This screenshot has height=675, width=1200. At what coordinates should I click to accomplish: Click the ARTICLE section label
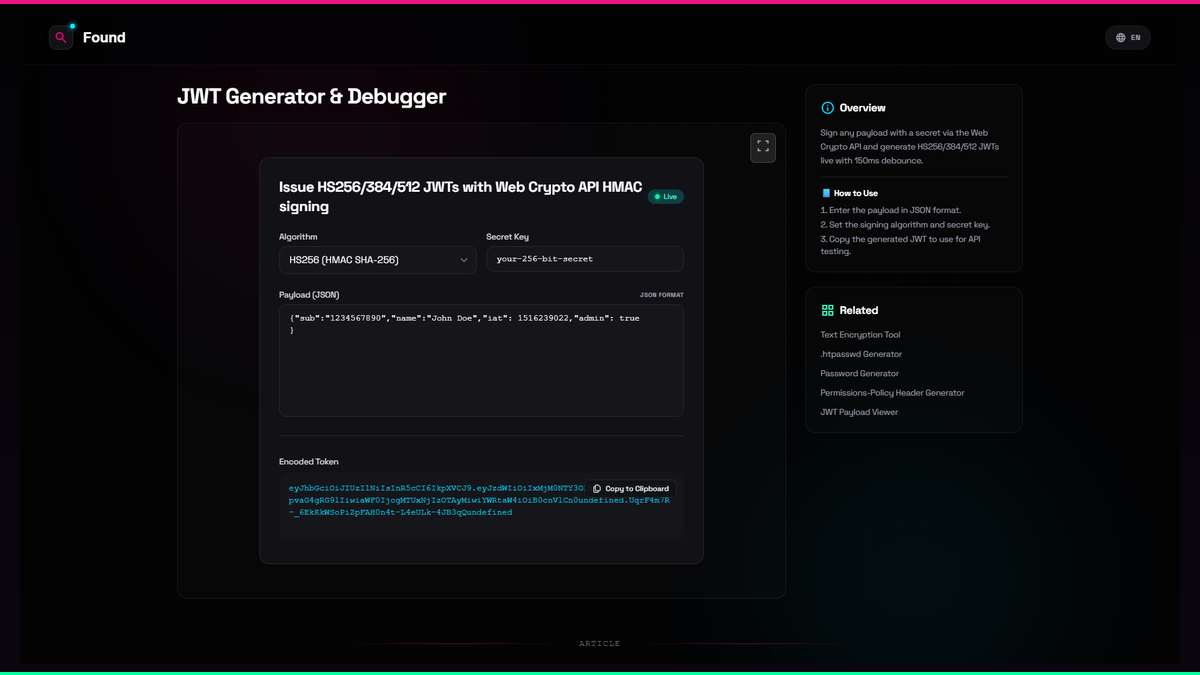click(x=600, y=644)
